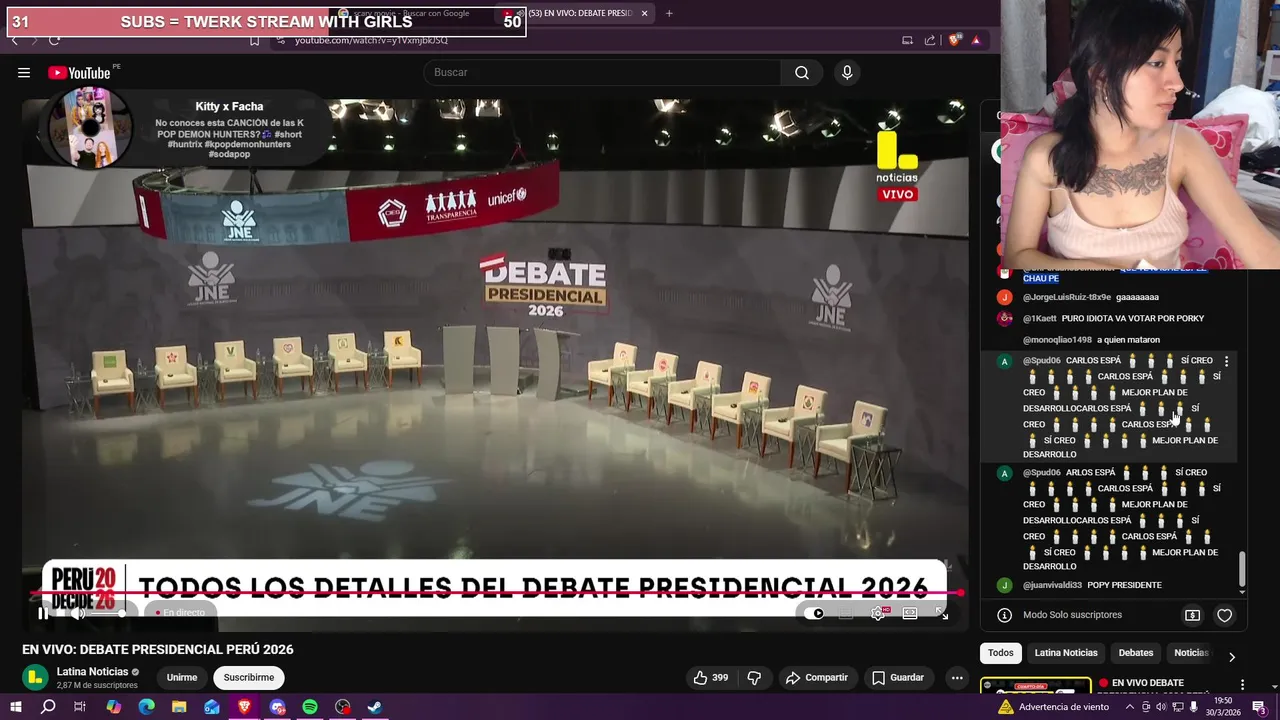This screenshot has height=720, width=1280.
Task: Open the Brave Rewards triangle icon
Action: pos(976,40)
